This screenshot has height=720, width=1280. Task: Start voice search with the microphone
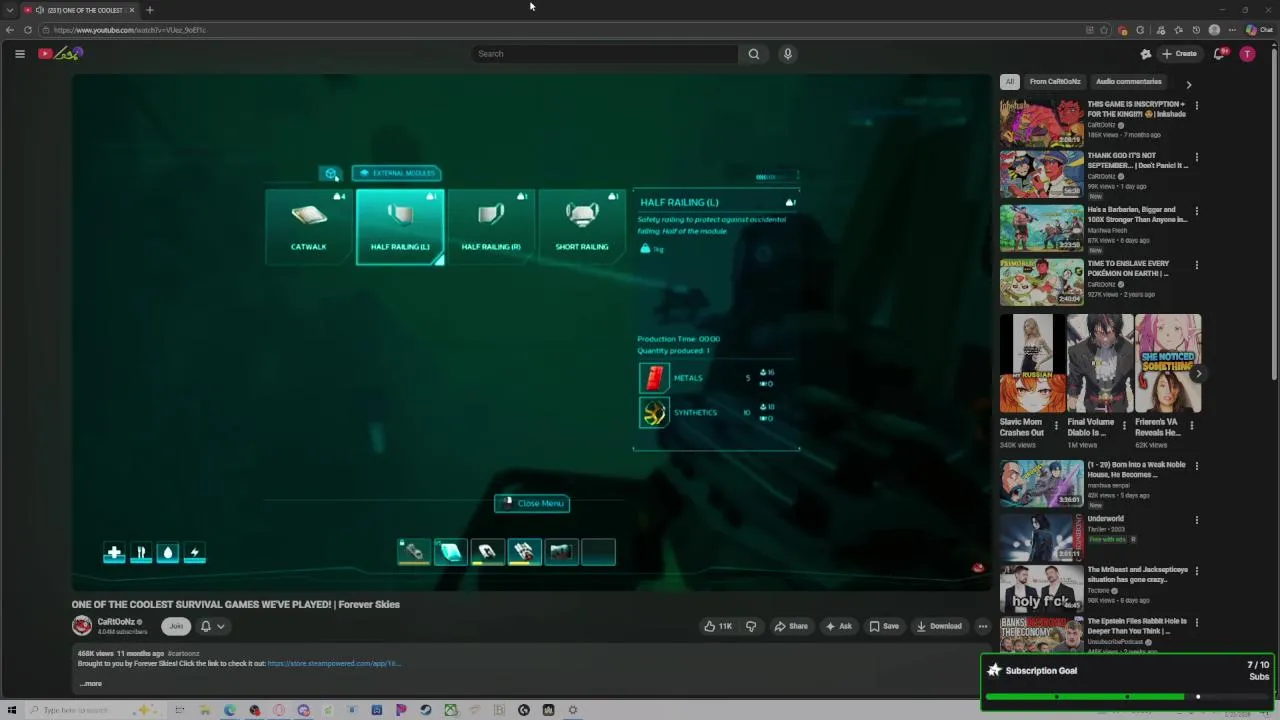click(x=788, y=54)
